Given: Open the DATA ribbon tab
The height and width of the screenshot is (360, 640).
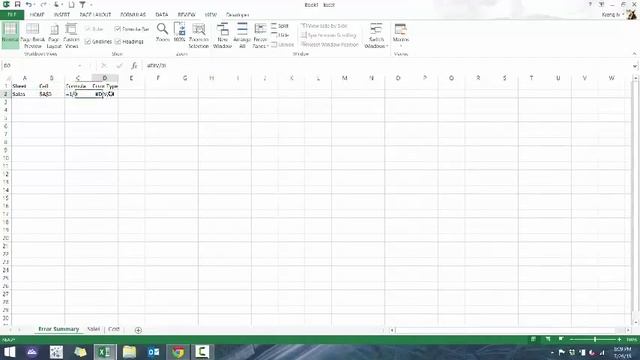Looking at the screenshot, I should pyautogui.click(x=162, y=15).
